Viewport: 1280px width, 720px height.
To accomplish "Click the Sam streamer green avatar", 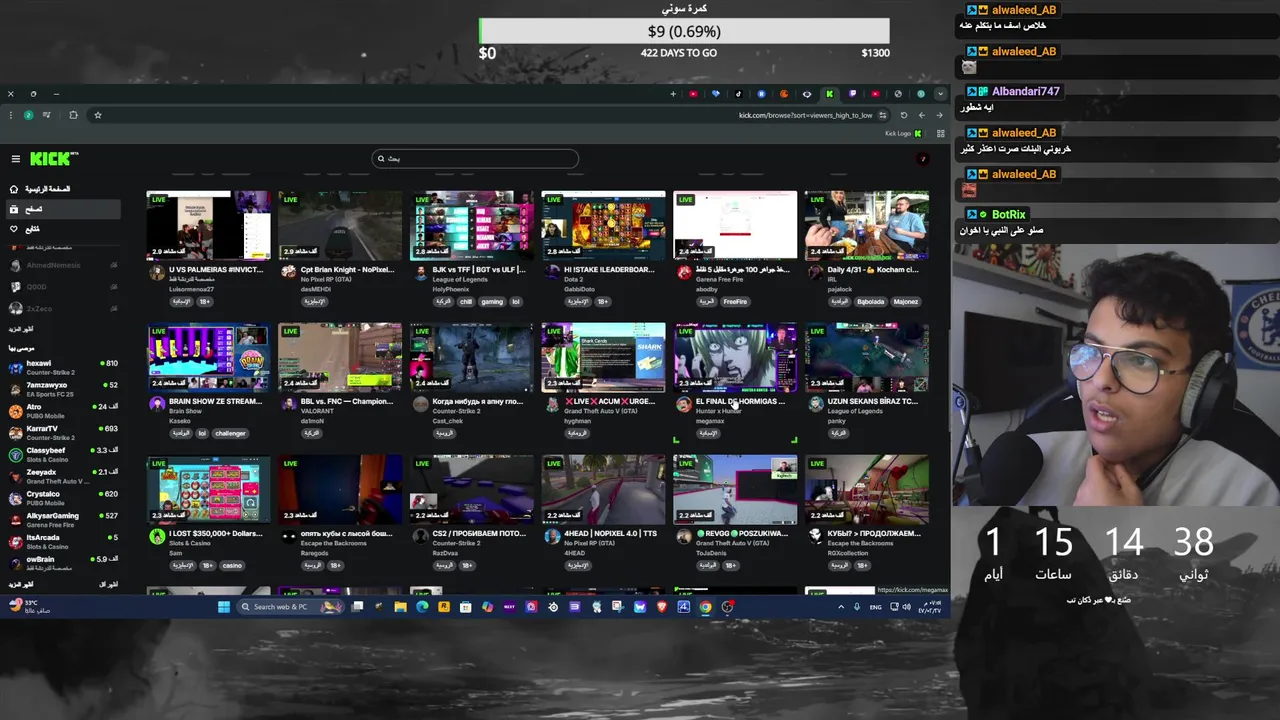I will pyautogui.click(x=157, y=536).
